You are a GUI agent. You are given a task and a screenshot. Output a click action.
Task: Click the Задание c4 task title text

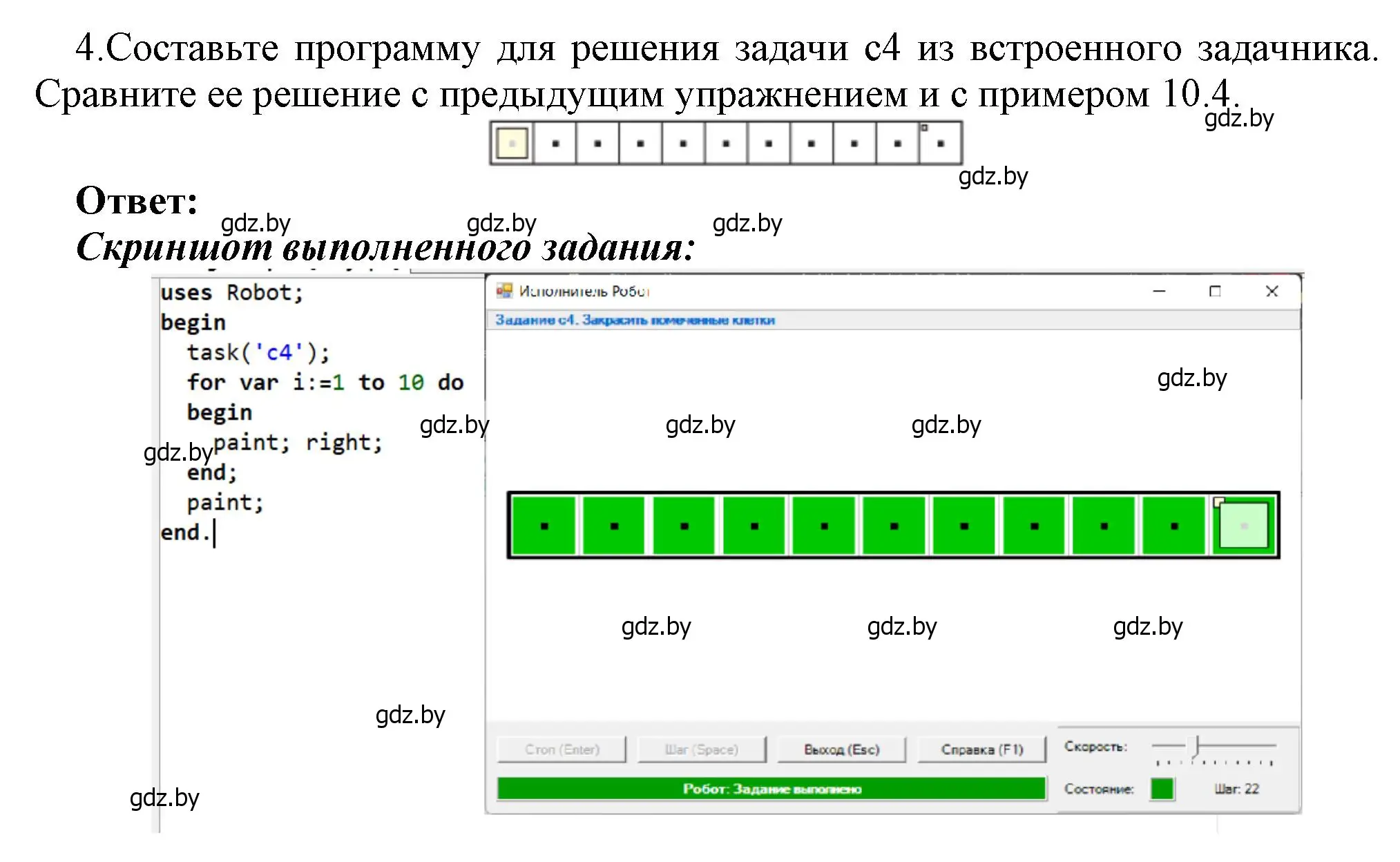click(635, 320)
